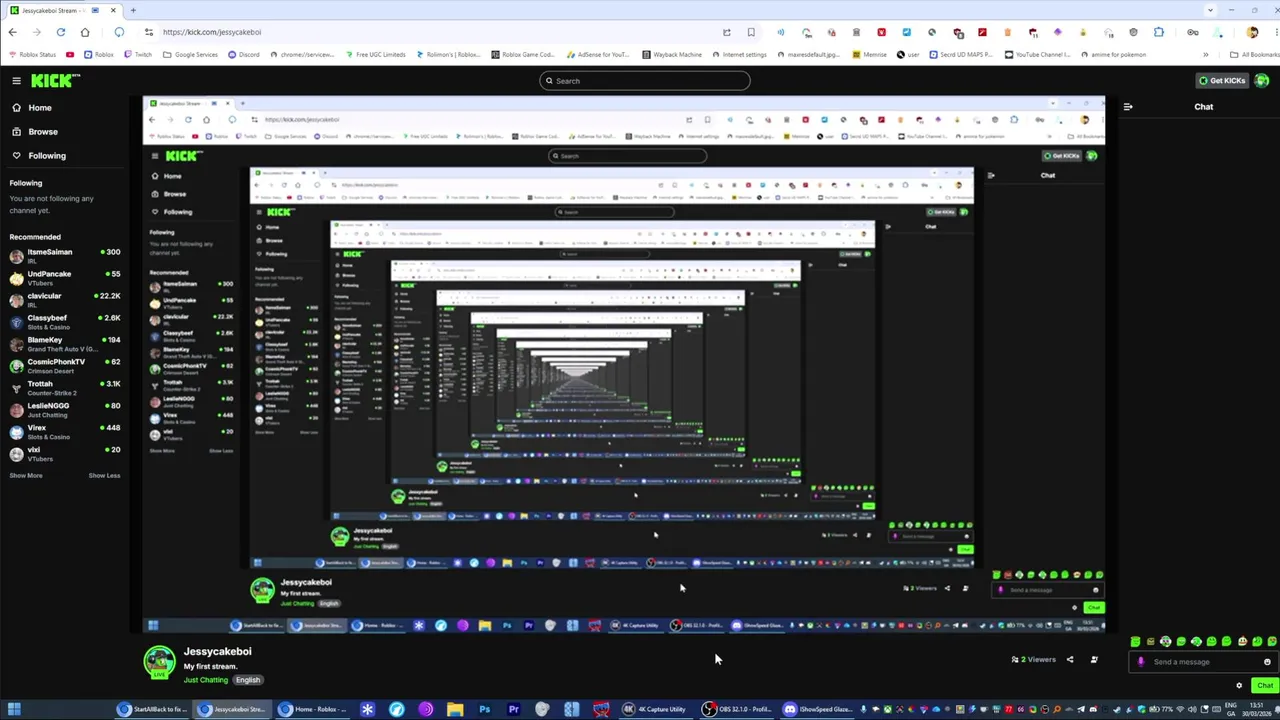Open the tab search dropdown arrow
Screen dimensions: 1280x720
click(x=1210, y=10)
